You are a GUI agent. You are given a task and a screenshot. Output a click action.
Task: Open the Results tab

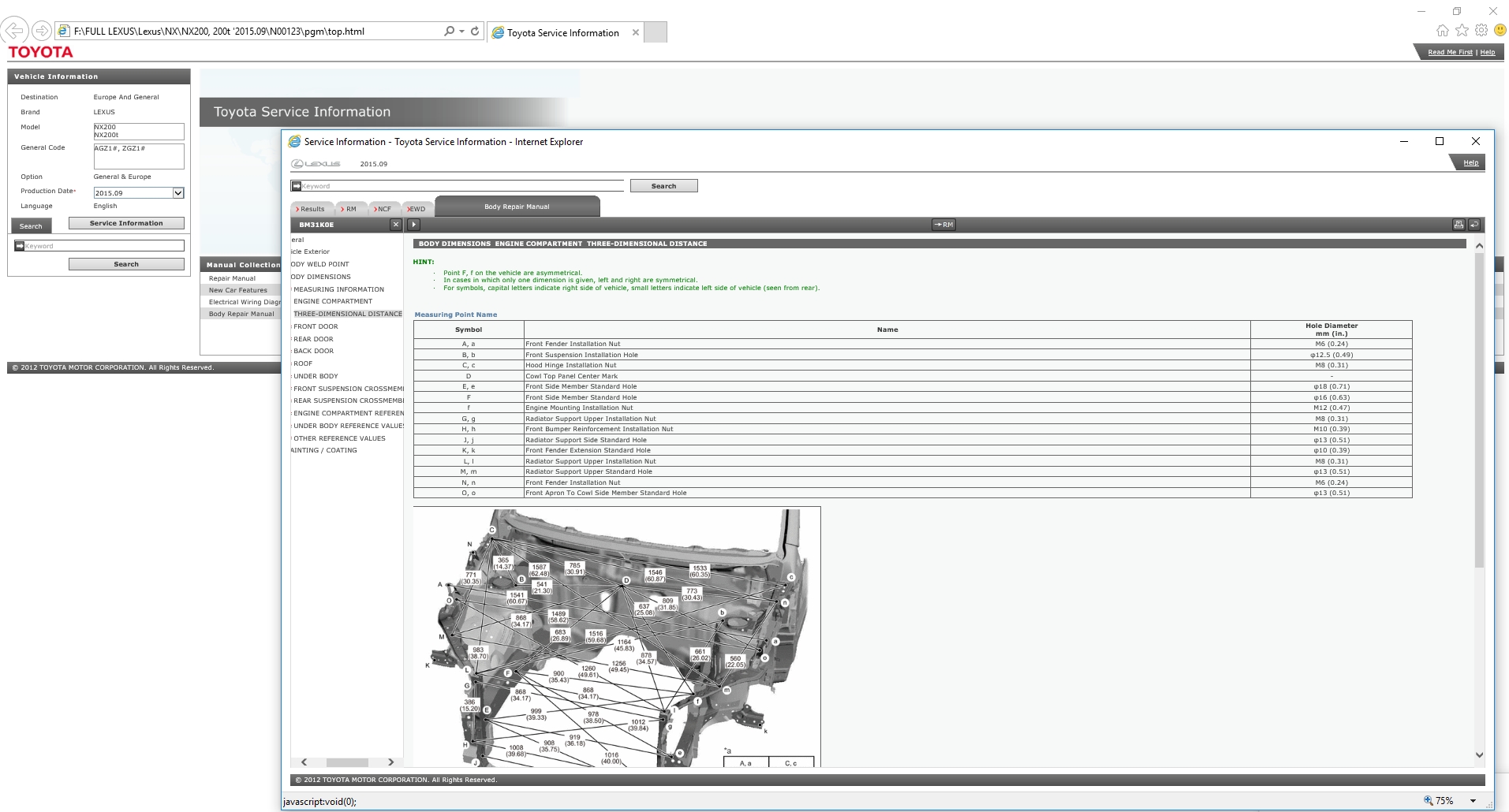tap(312, 209)
